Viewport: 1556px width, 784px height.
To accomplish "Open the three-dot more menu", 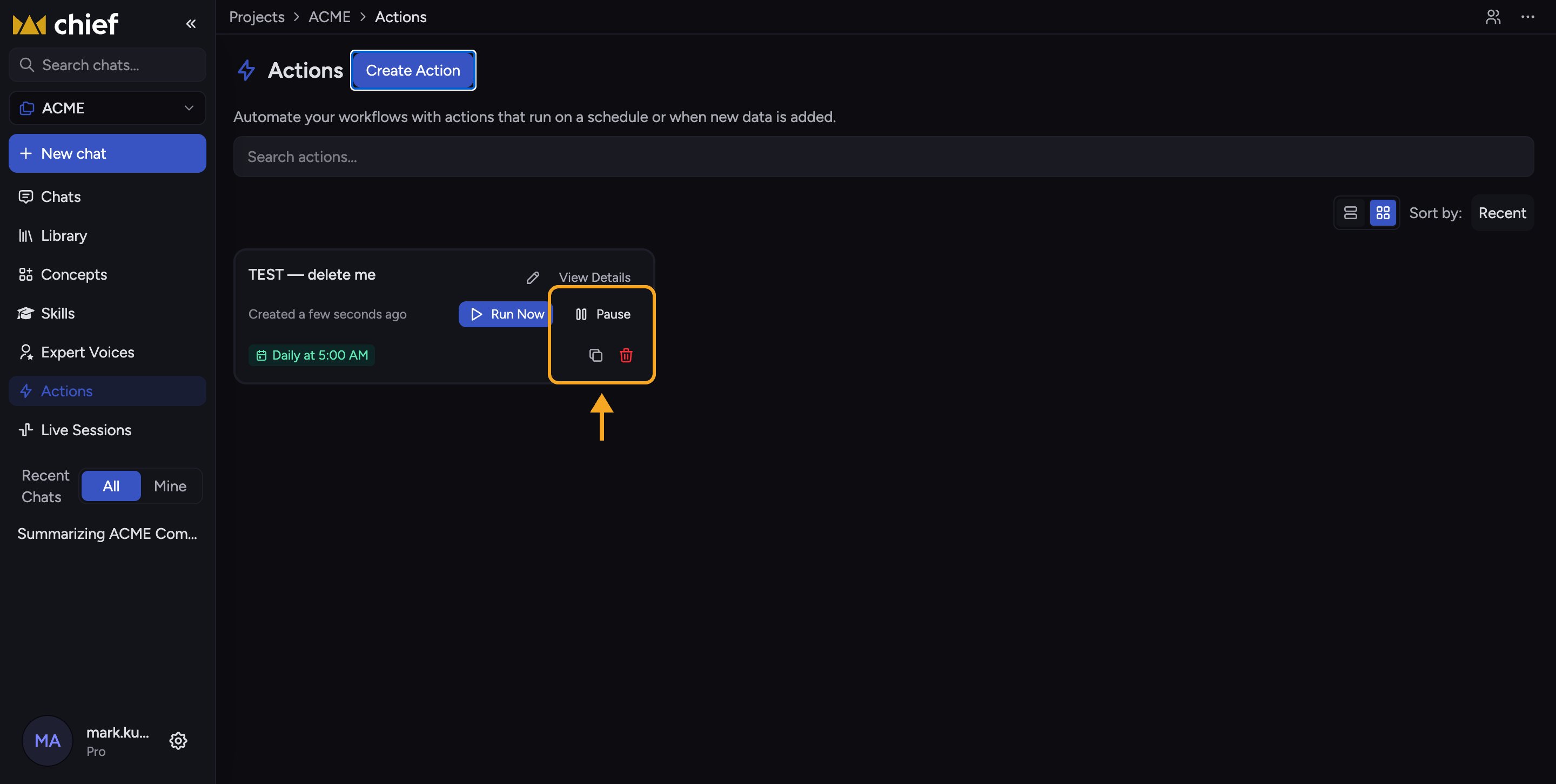I will (1527, 17).
